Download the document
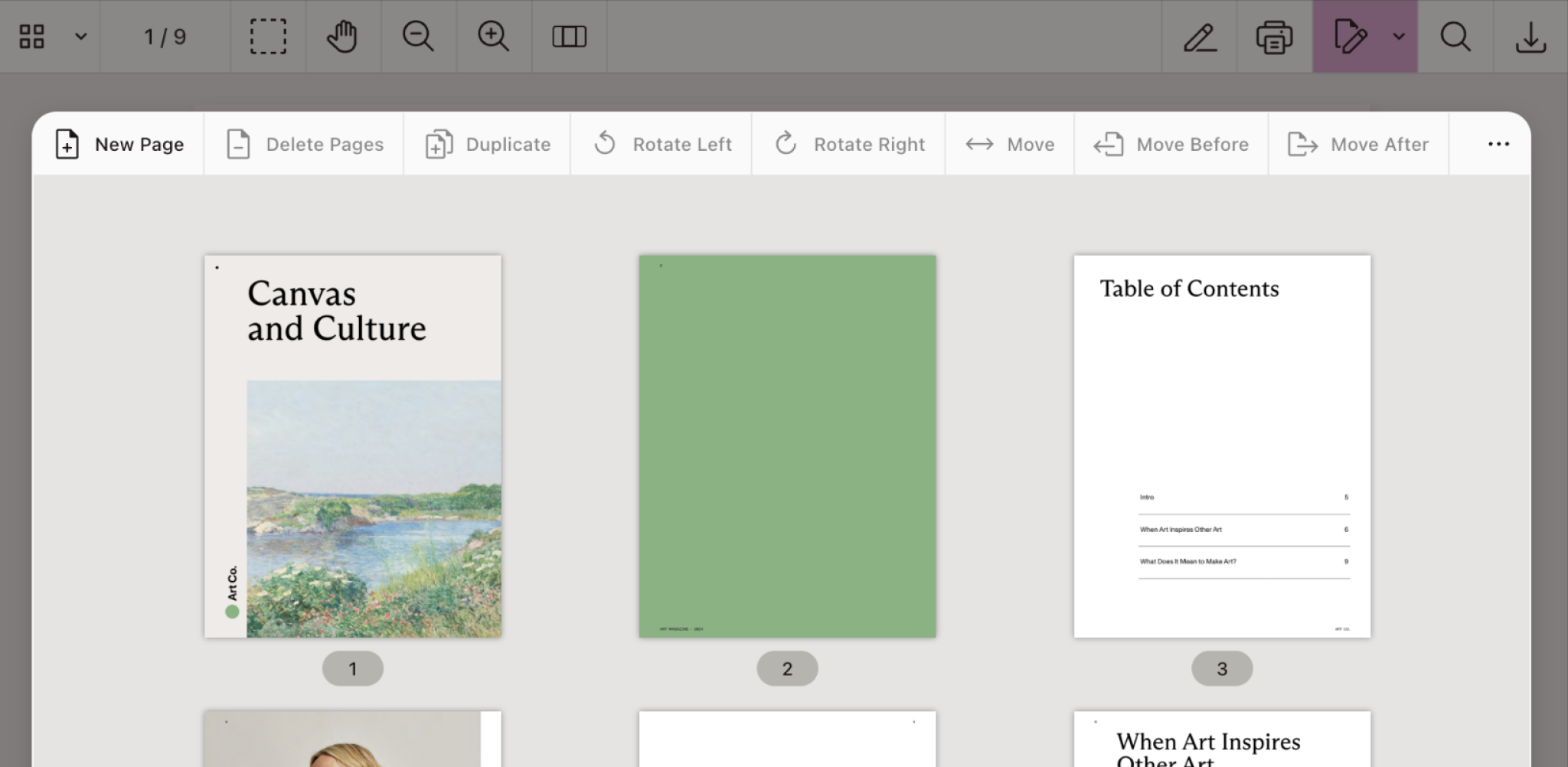Image resolution: width=1568 pixels, height=767 pixels. [1530, 37]
